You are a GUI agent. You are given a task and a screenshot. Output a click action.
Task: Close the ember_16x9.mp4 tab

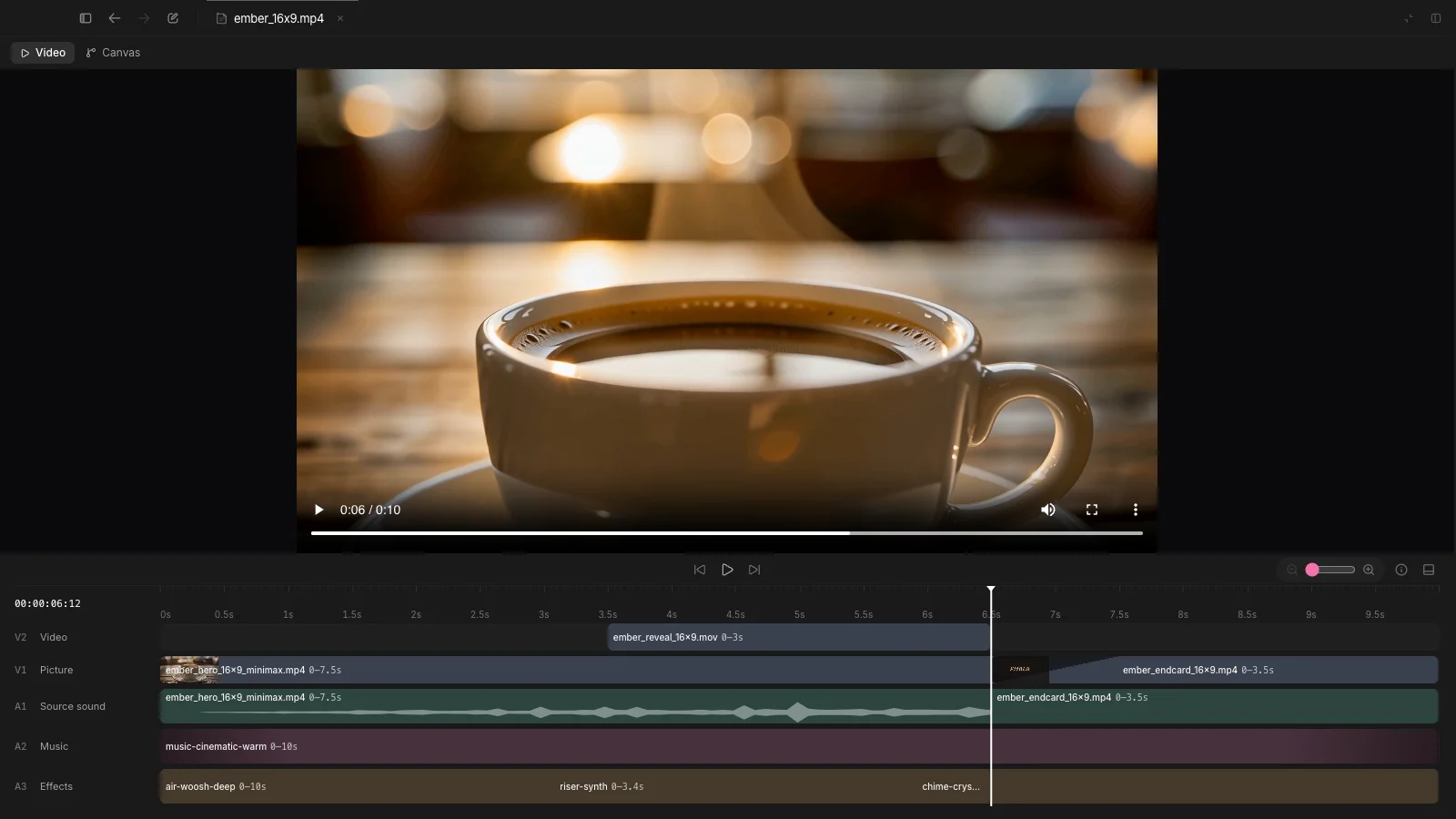340,18
